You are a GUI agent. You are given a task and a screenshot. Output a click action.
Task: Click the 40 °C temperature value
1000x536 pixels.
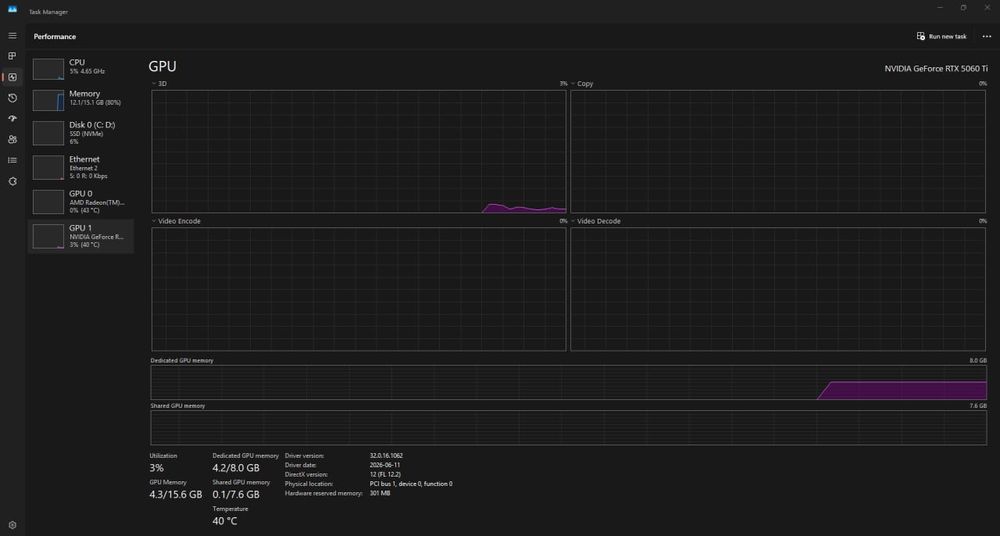click(224, 521)
